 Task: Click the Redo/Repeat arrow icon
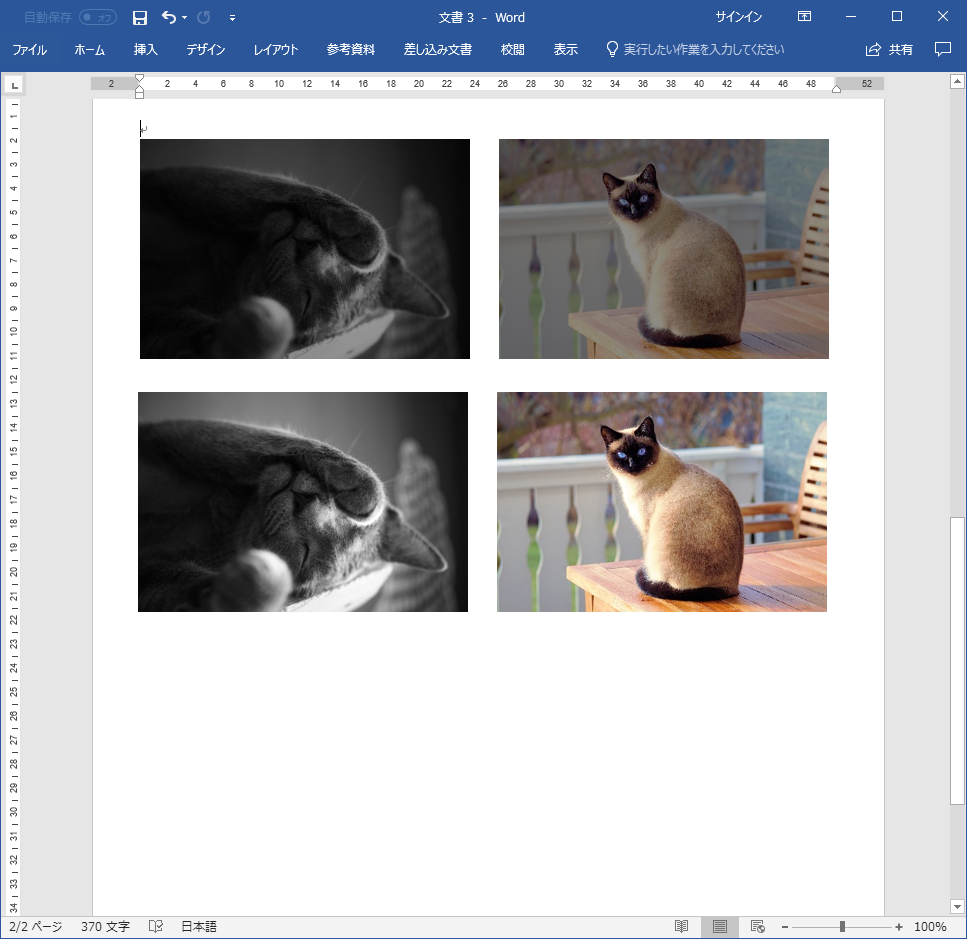tap(204, 18)
